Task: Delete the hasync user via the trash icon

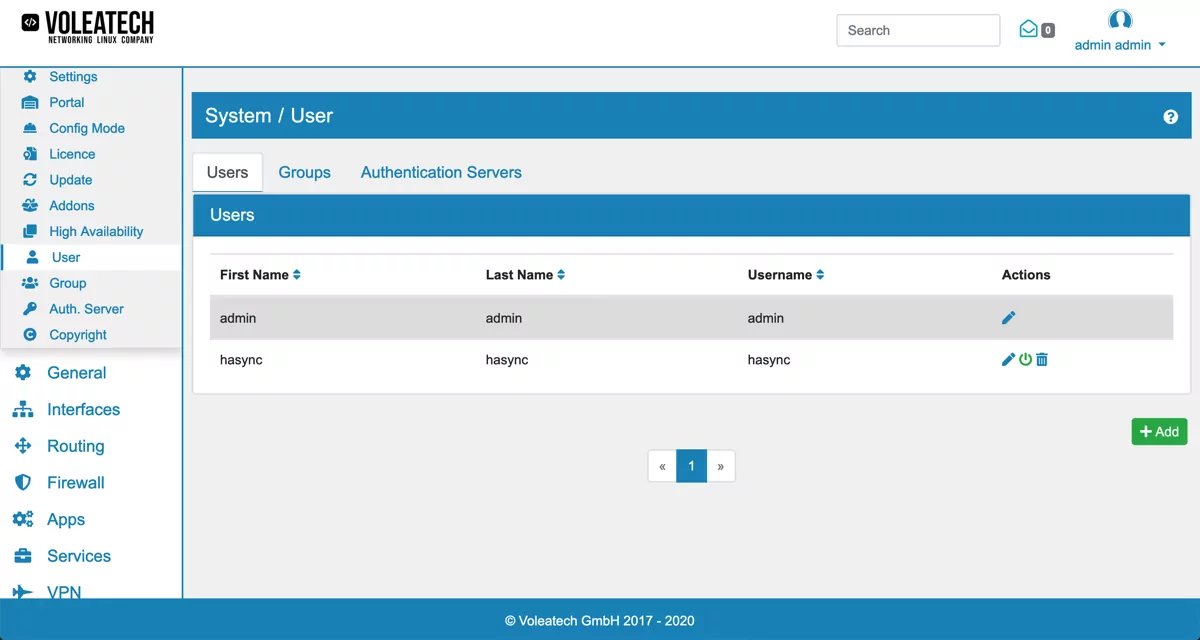Action: click(1041, 359)
